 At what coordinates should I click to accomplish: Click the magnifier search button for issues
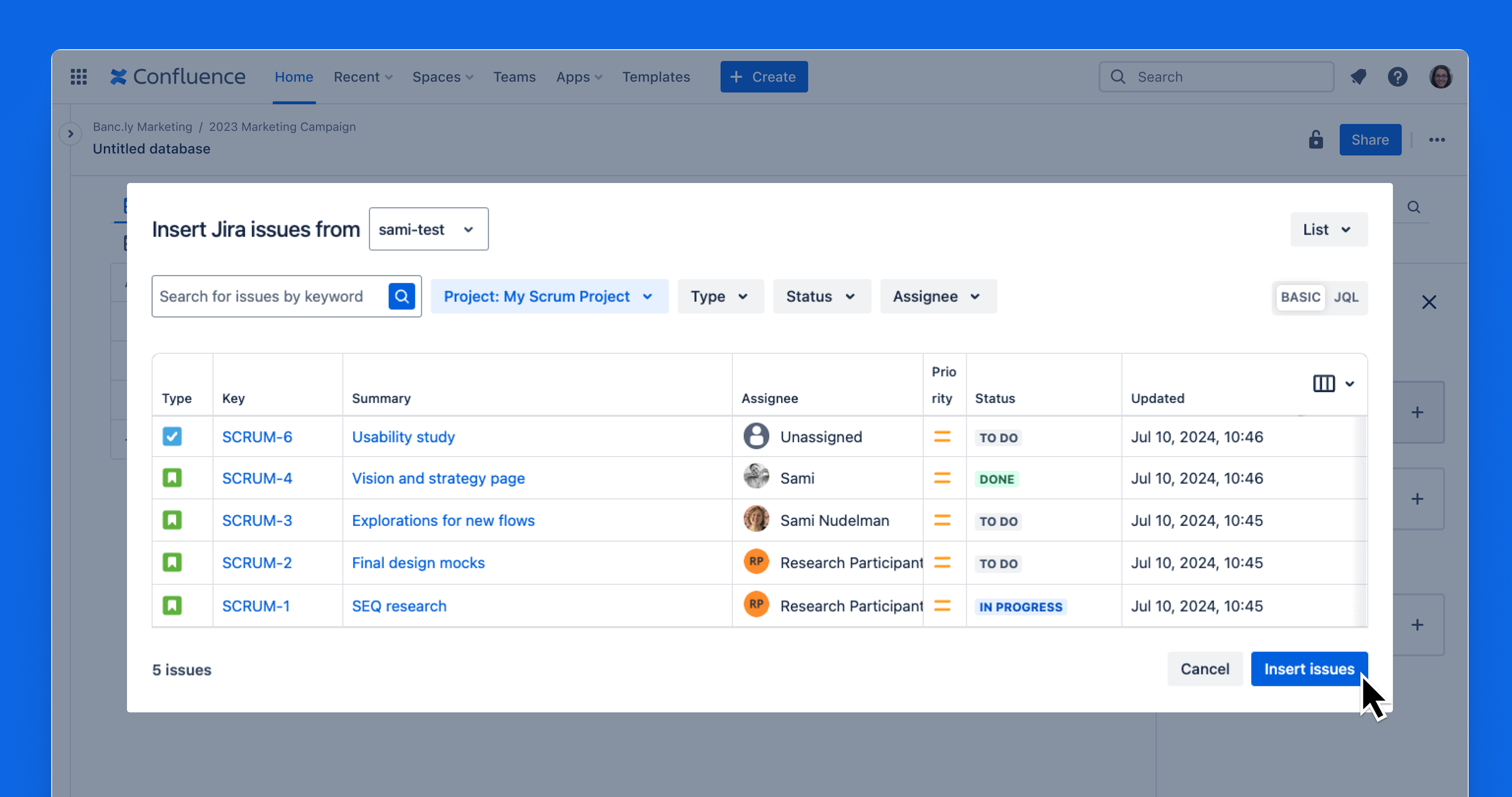[x=402, y=296]
